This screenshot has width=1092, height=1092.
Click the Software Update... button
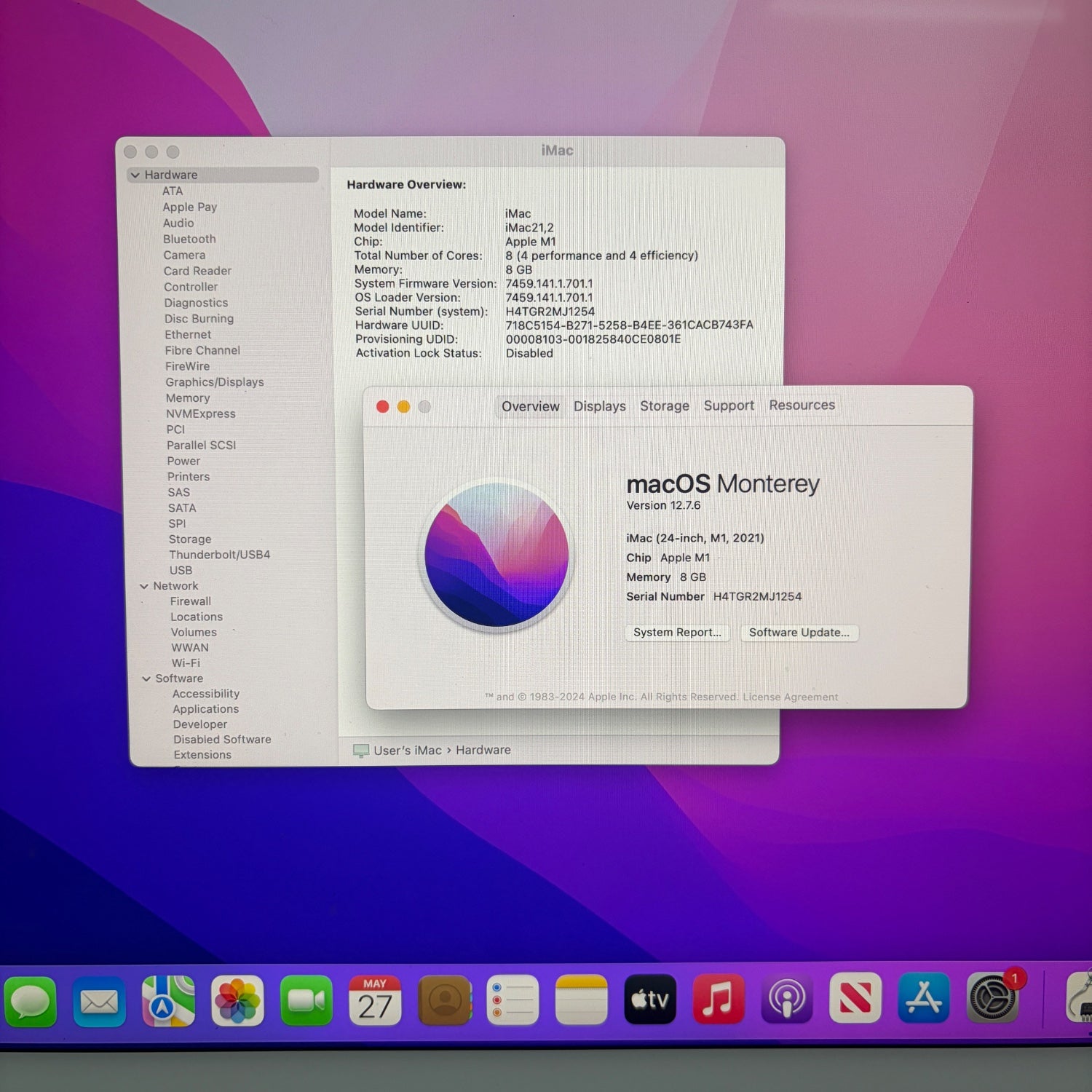(x=799, y=633)
